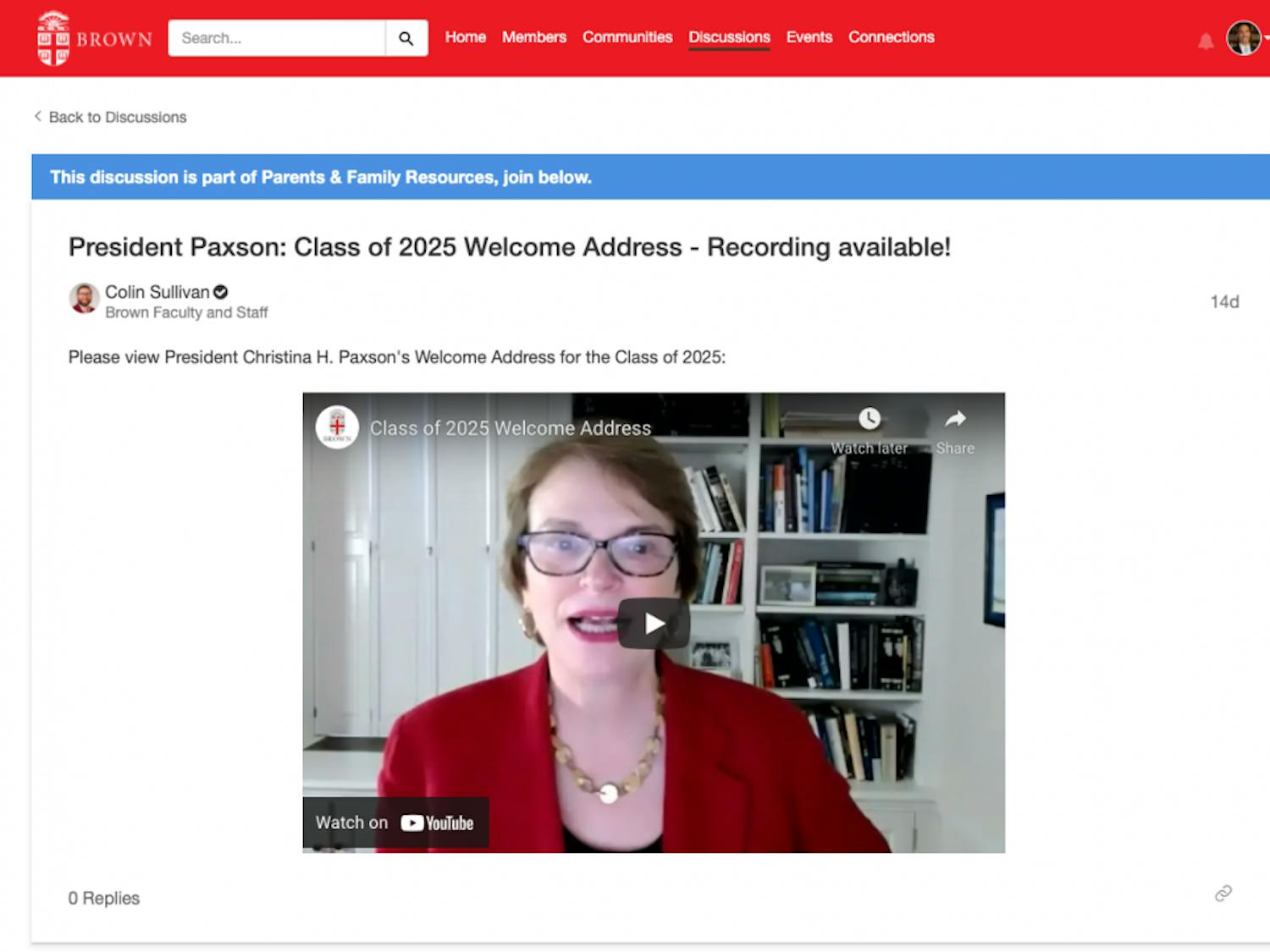
Task: Click the Brown University crest logo
Action: pos(53,37)
